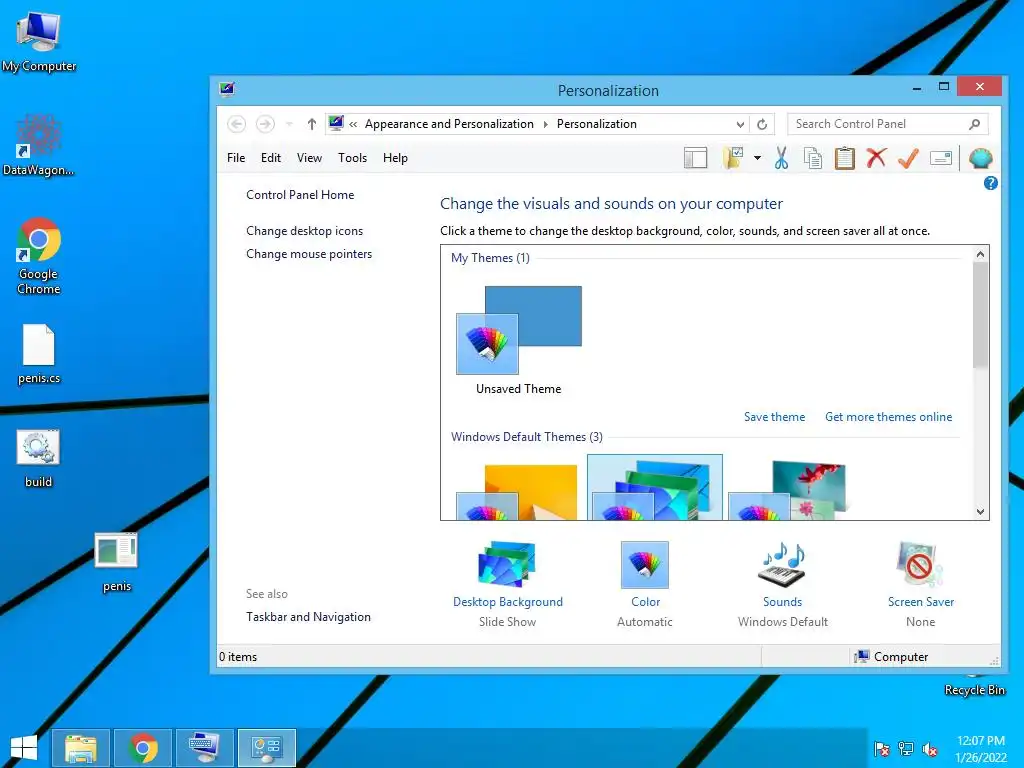Select the Unsaved Theme thumbnail
The height and width of the screenshot is (768, 1024).
pyautogui.click(x=519, y=330)
